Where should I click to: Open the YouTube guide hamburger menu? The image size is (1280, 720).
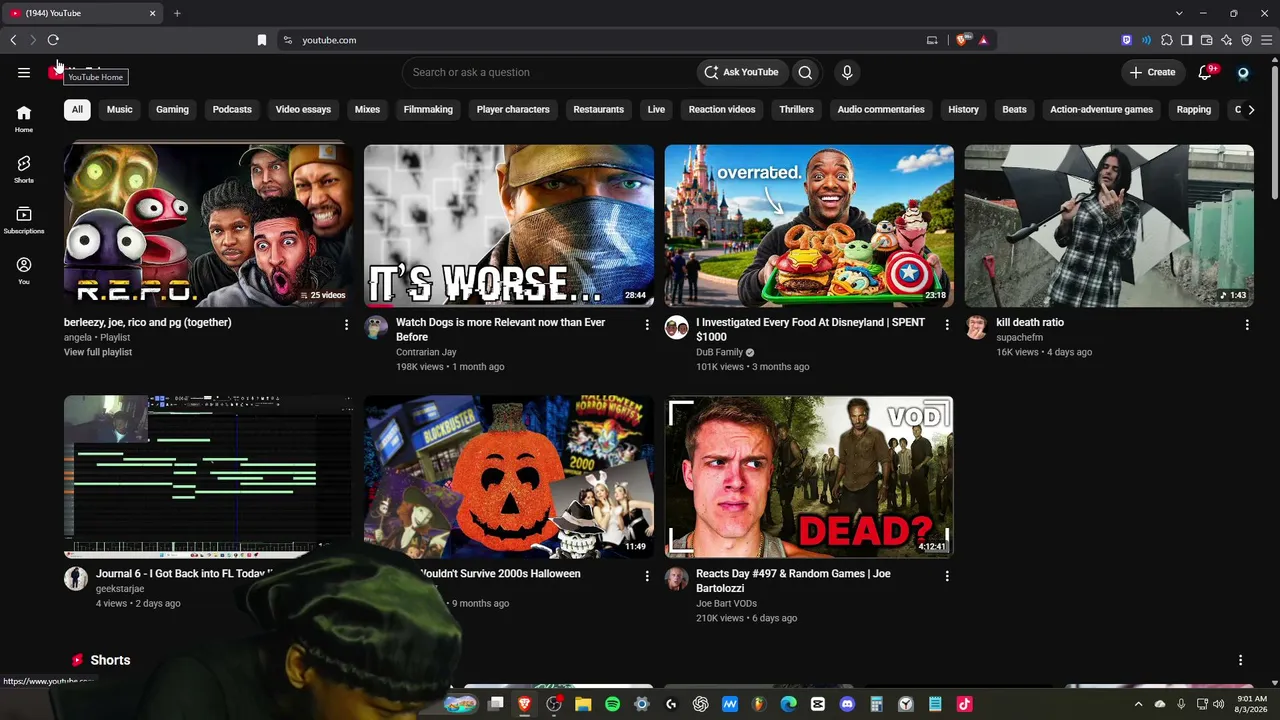pos(24,72)
